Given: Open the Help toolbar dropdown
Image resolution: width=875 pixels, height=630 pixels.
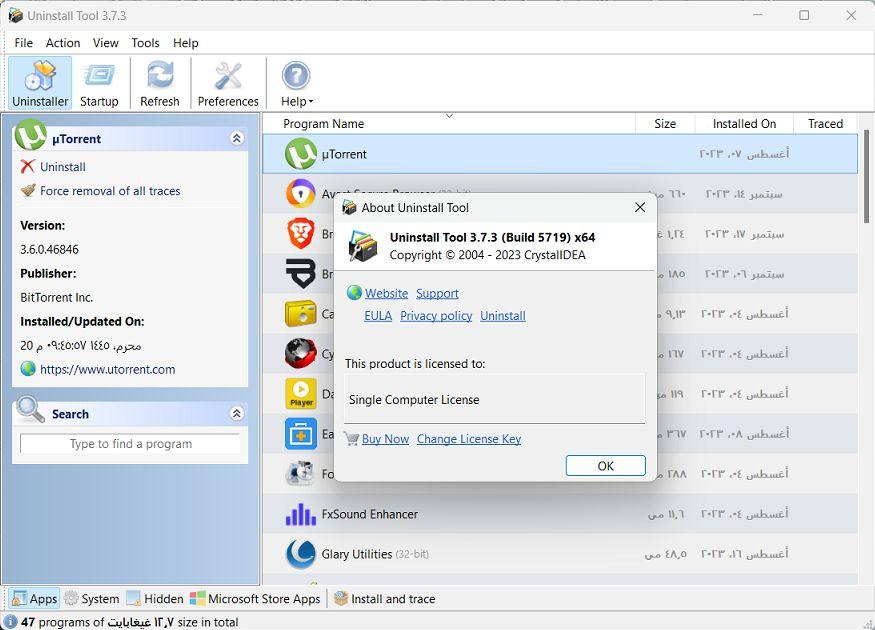Looking at the screenshot, I should click(296, 83).
